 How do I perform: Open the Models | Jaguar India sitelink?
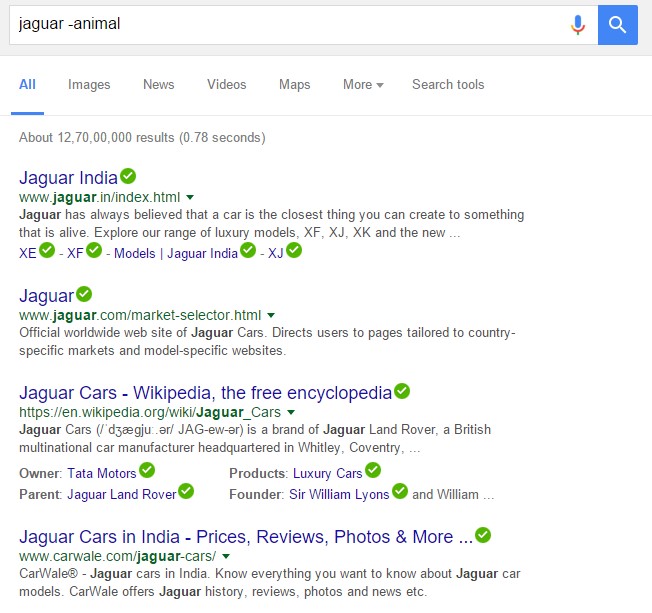pos(176,253)
